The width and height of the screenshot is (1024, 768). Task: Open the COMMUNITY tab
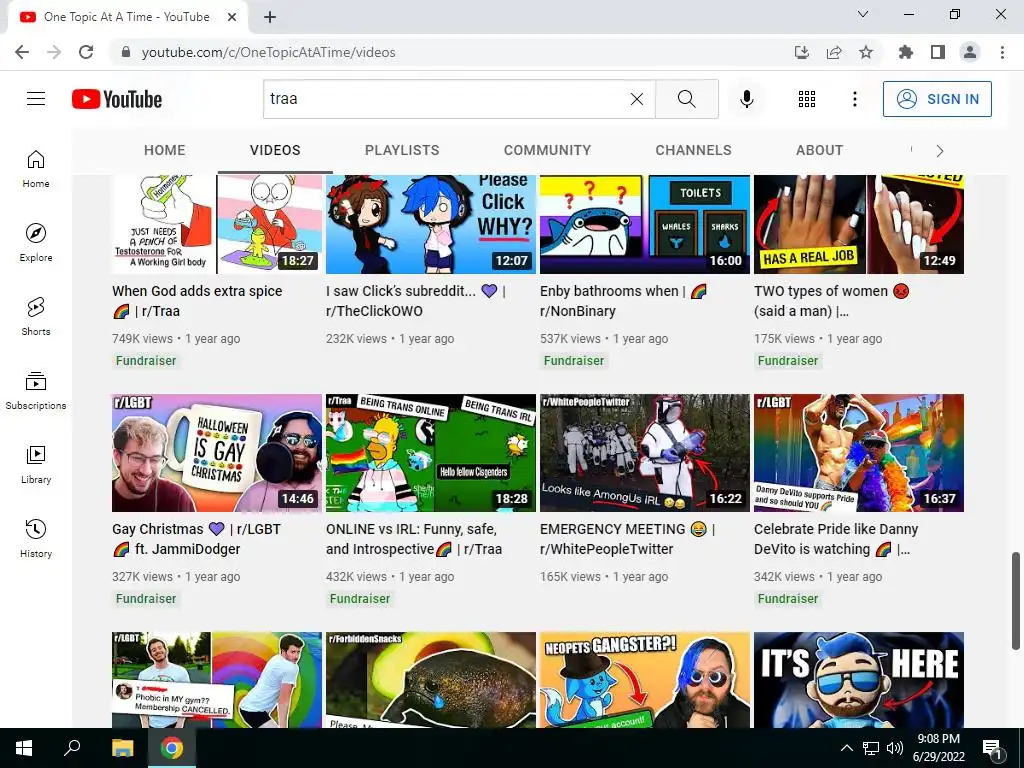pyautogui.click(x=547, y=150)
